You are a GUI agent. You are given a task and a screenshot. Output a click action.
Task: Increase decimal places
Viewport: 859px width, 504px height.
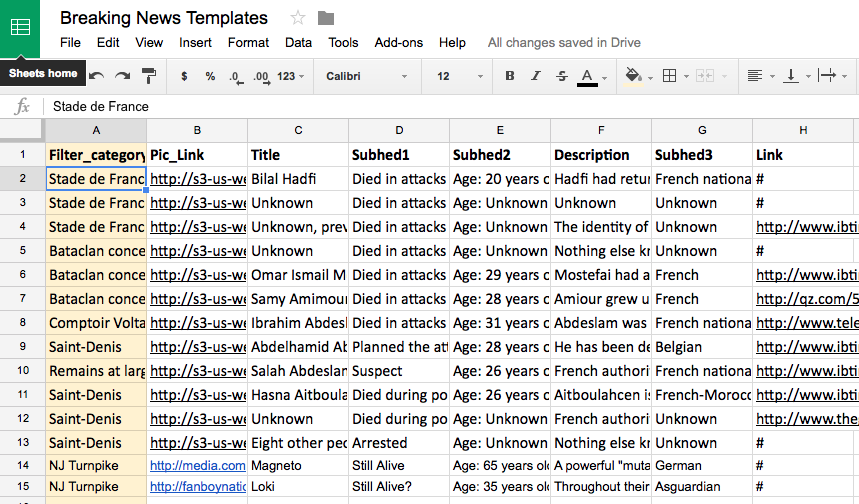point(261,77)
